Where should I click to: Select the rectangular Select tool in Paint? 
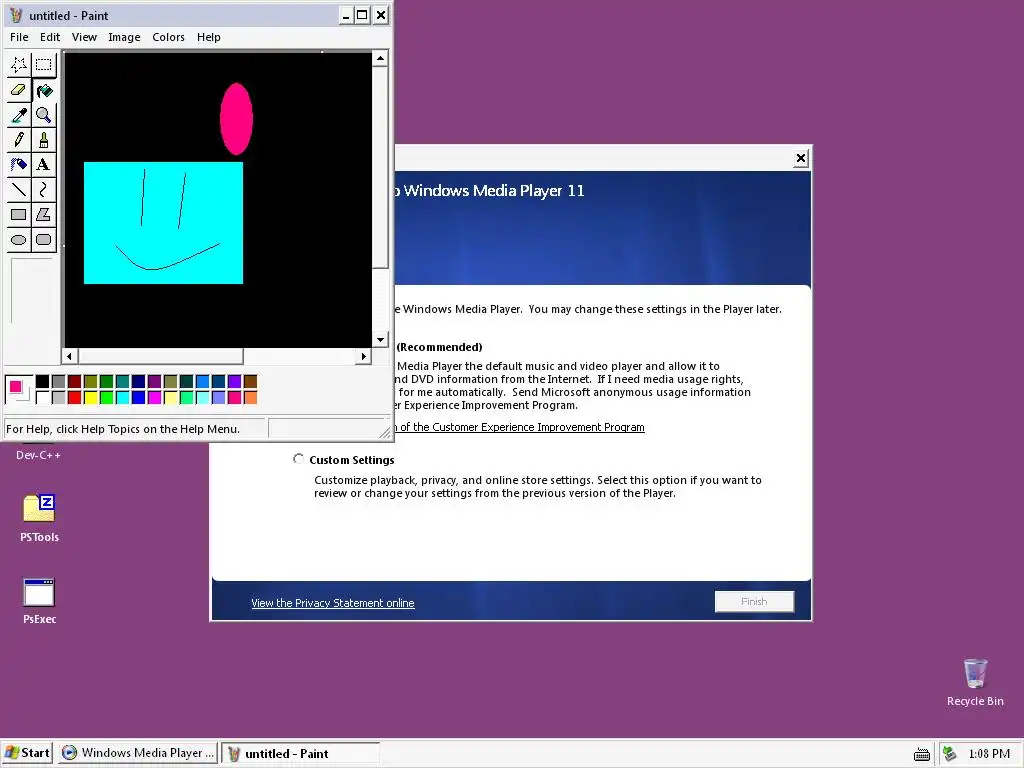pyautogui.click(x=44, y=65)
